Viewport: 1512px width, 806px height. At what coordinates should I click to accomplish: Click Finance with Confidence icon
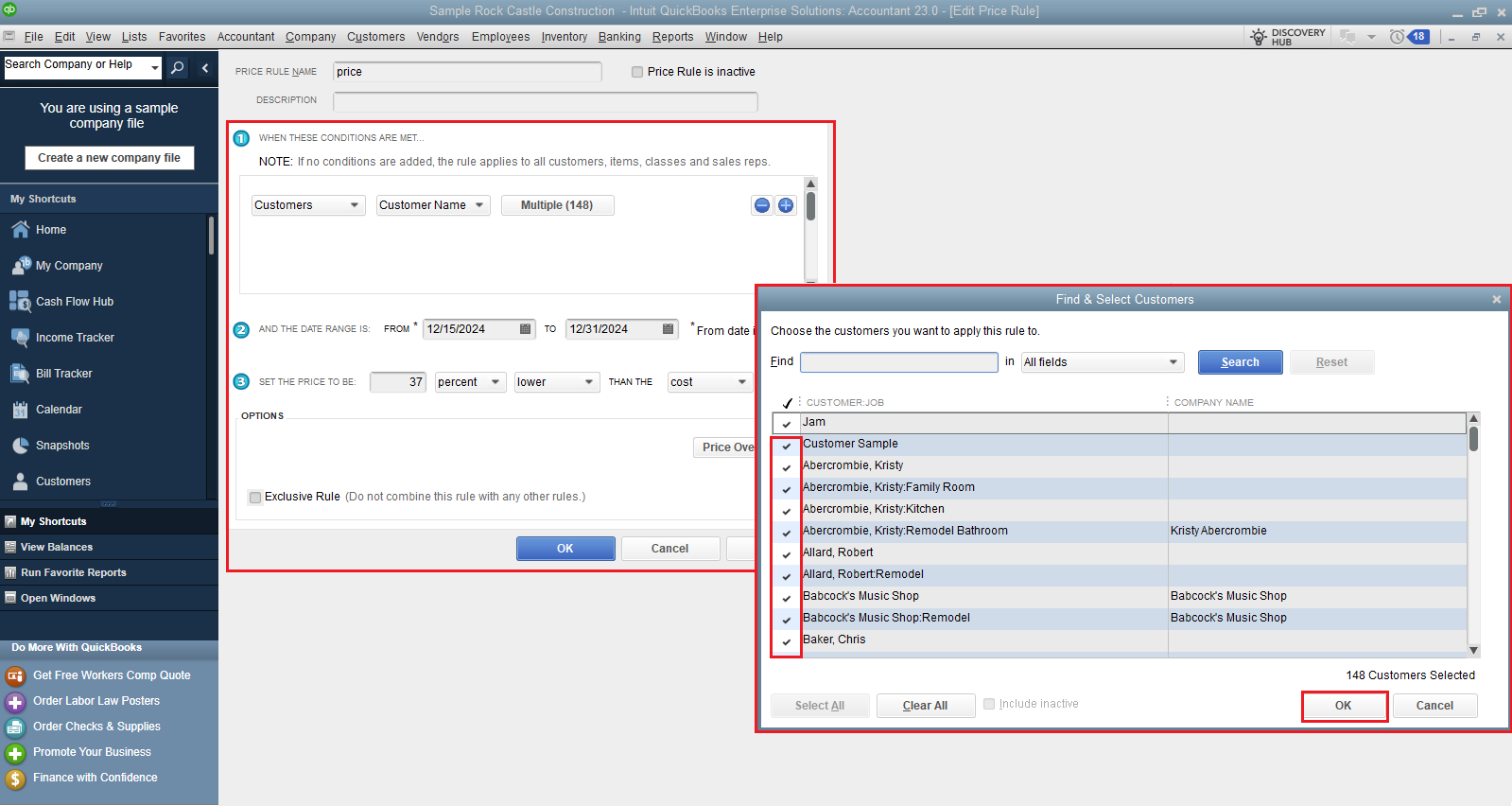15,779
